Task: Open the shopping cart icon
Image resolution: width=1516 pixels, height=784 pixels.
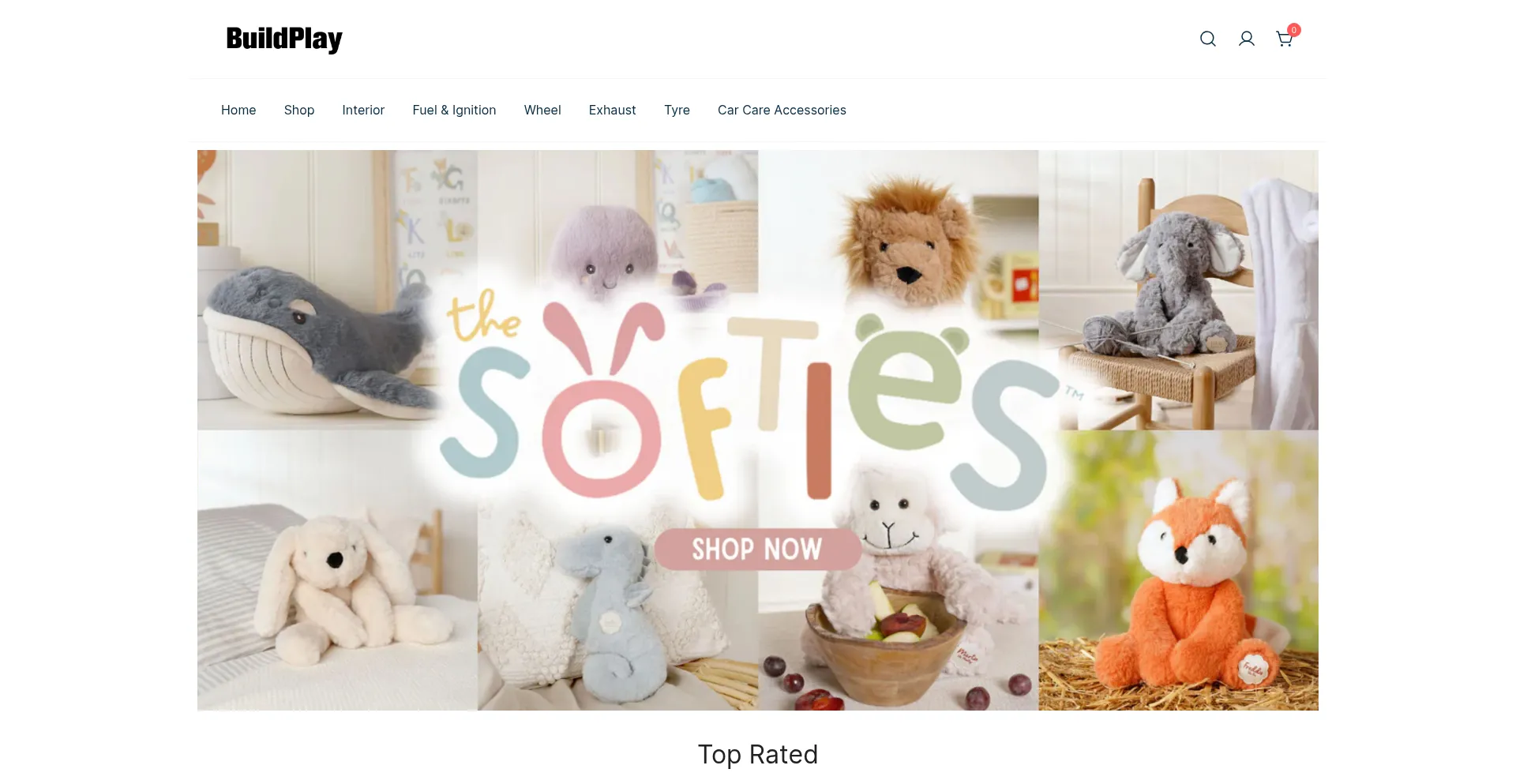Action: 1284,39
